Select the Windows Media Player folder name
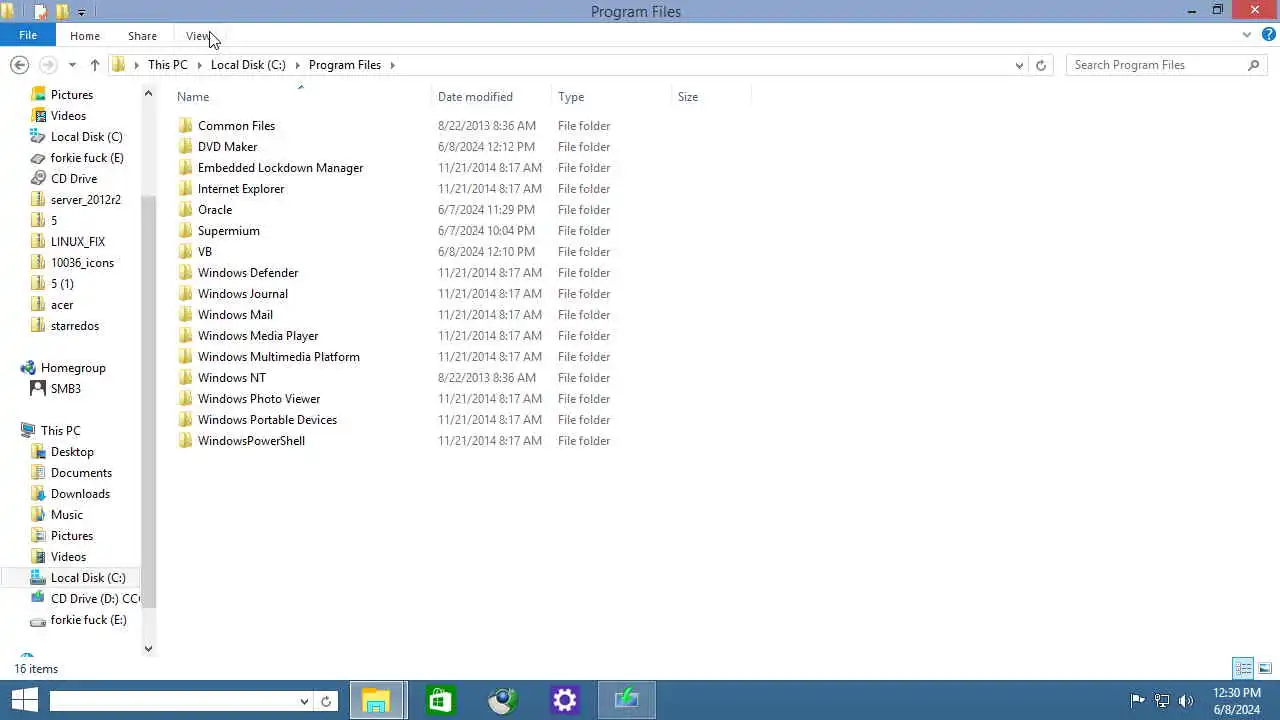 (x=258, y=336)
